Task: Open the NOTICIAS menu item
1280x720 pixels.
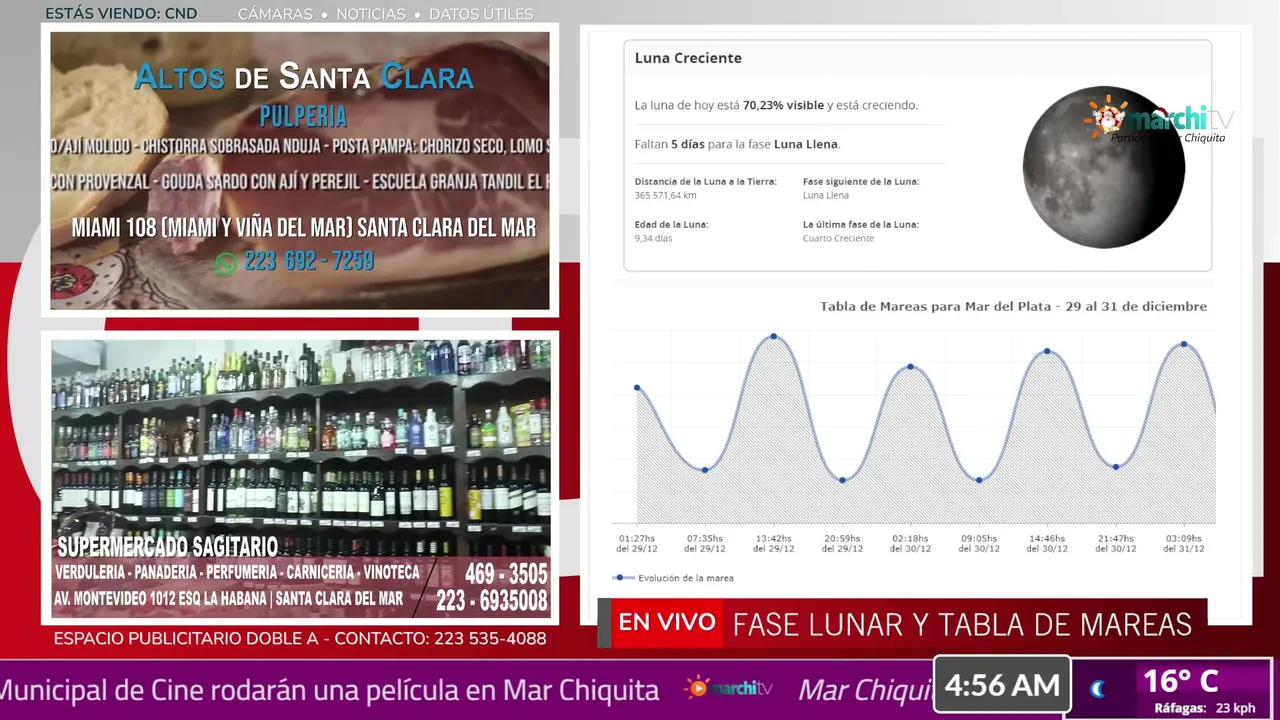Action: (371, 14)
